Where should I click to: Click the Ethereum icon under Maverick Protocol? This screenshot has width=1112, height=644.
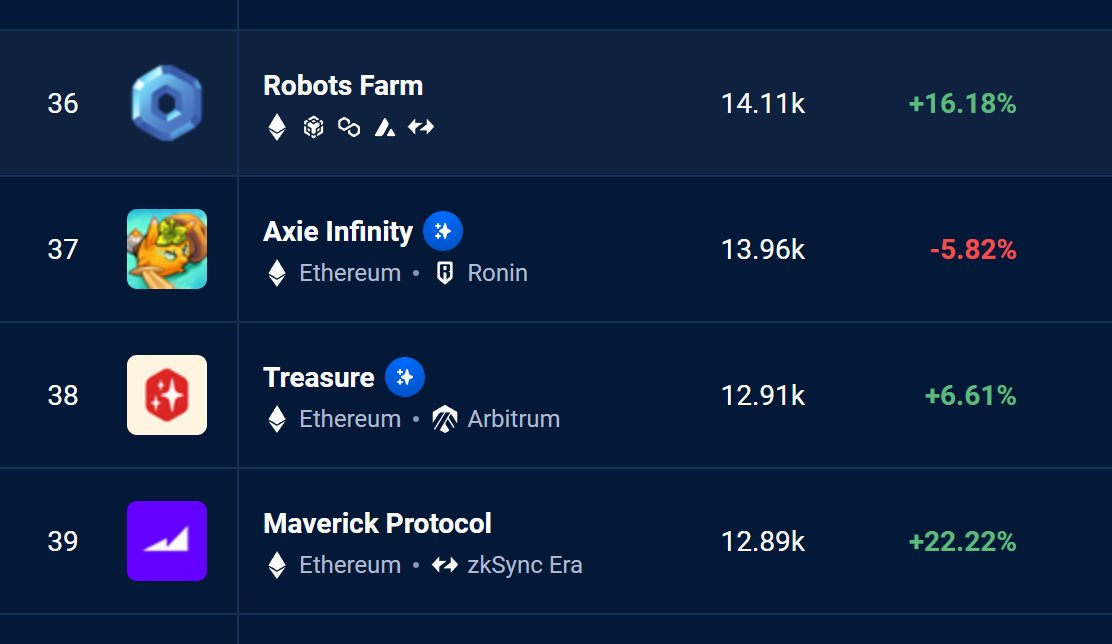pos(277,565)
